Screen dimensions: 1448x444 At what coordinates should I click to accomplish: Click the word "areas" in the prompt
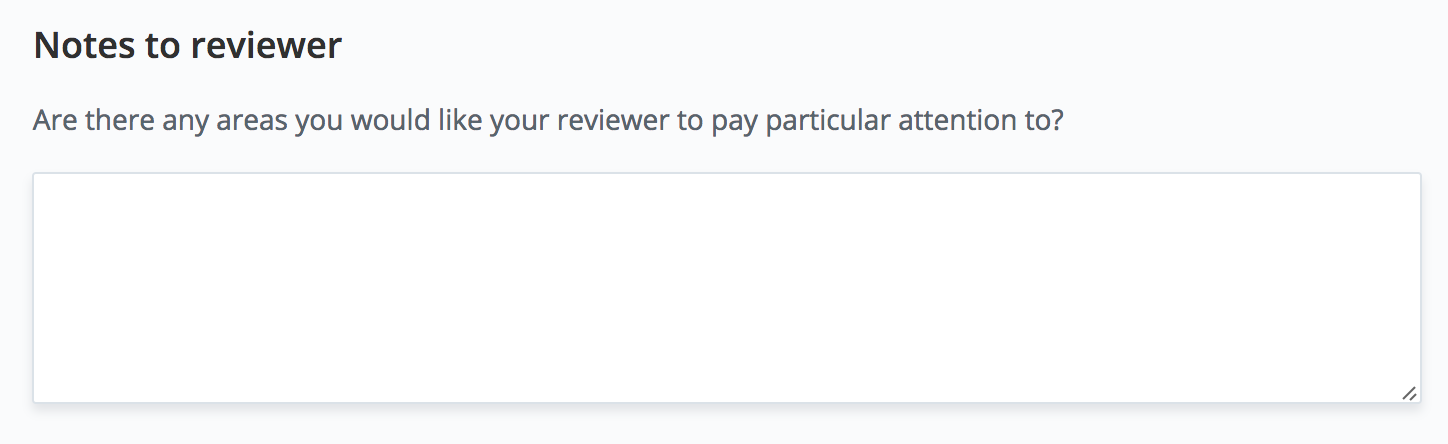pyautogui.click(x=250, y=122)
